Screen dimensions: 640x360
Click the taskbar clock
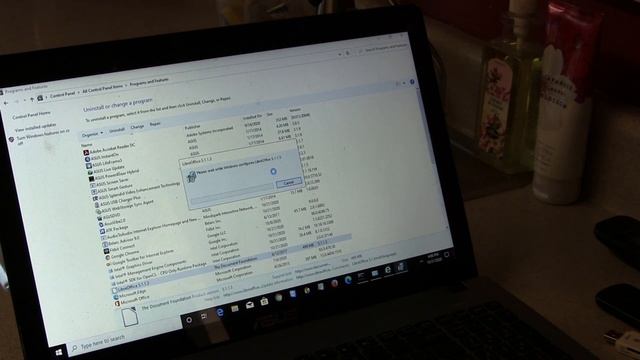pyautogui.click(x=433, y=258)
